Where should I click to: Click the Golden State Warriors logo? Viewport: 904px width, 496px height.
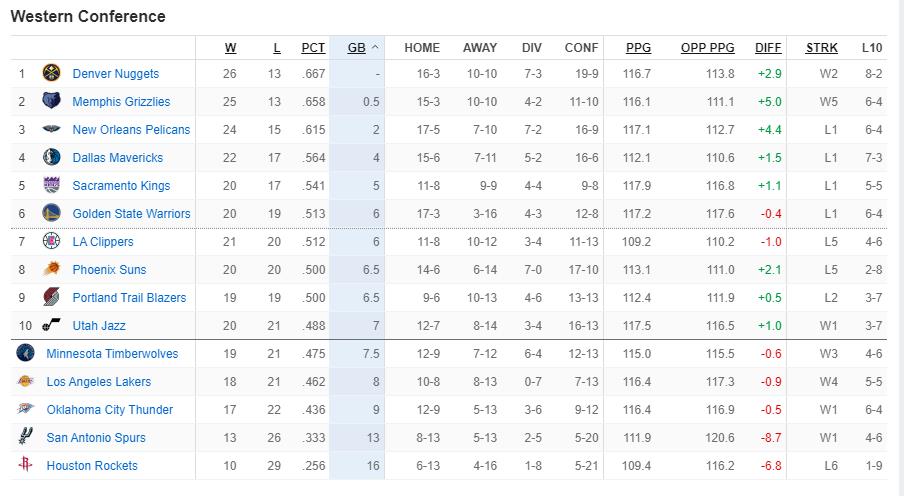click(x=51, y=214)
